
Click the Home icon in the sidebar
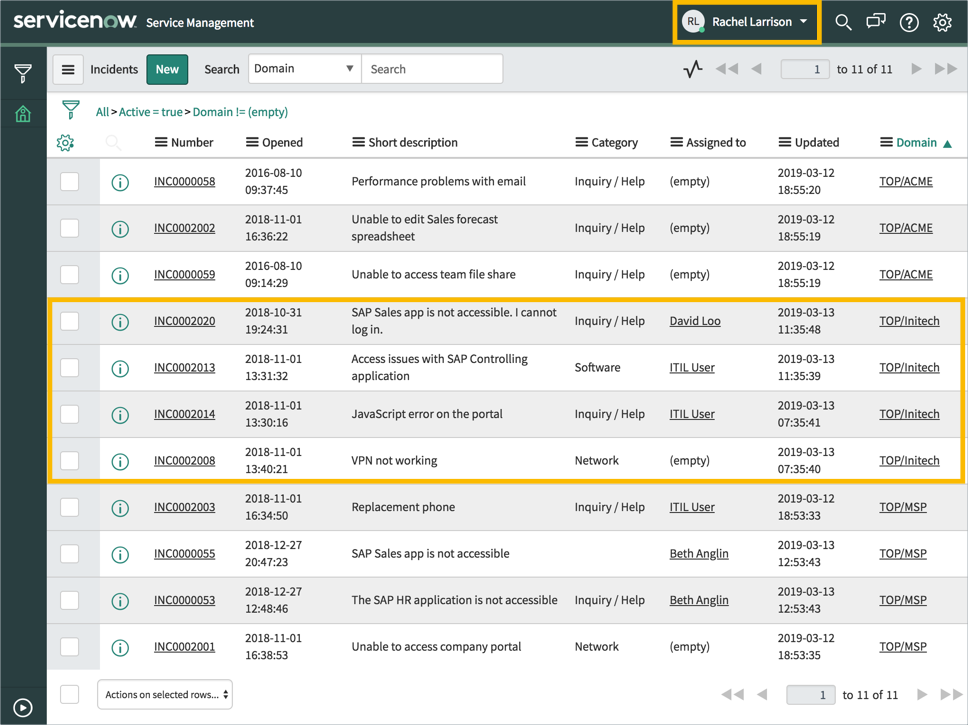22,113
